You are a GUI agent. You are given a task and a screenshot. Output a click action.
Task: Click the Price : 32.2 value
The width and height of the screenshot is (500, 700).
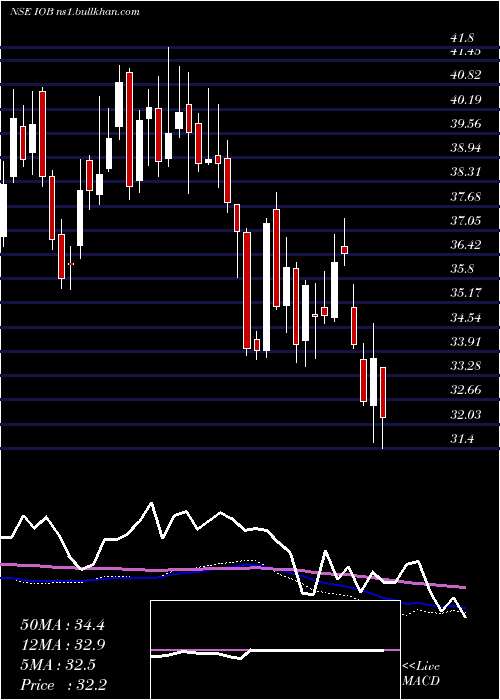tap(63, 685)
